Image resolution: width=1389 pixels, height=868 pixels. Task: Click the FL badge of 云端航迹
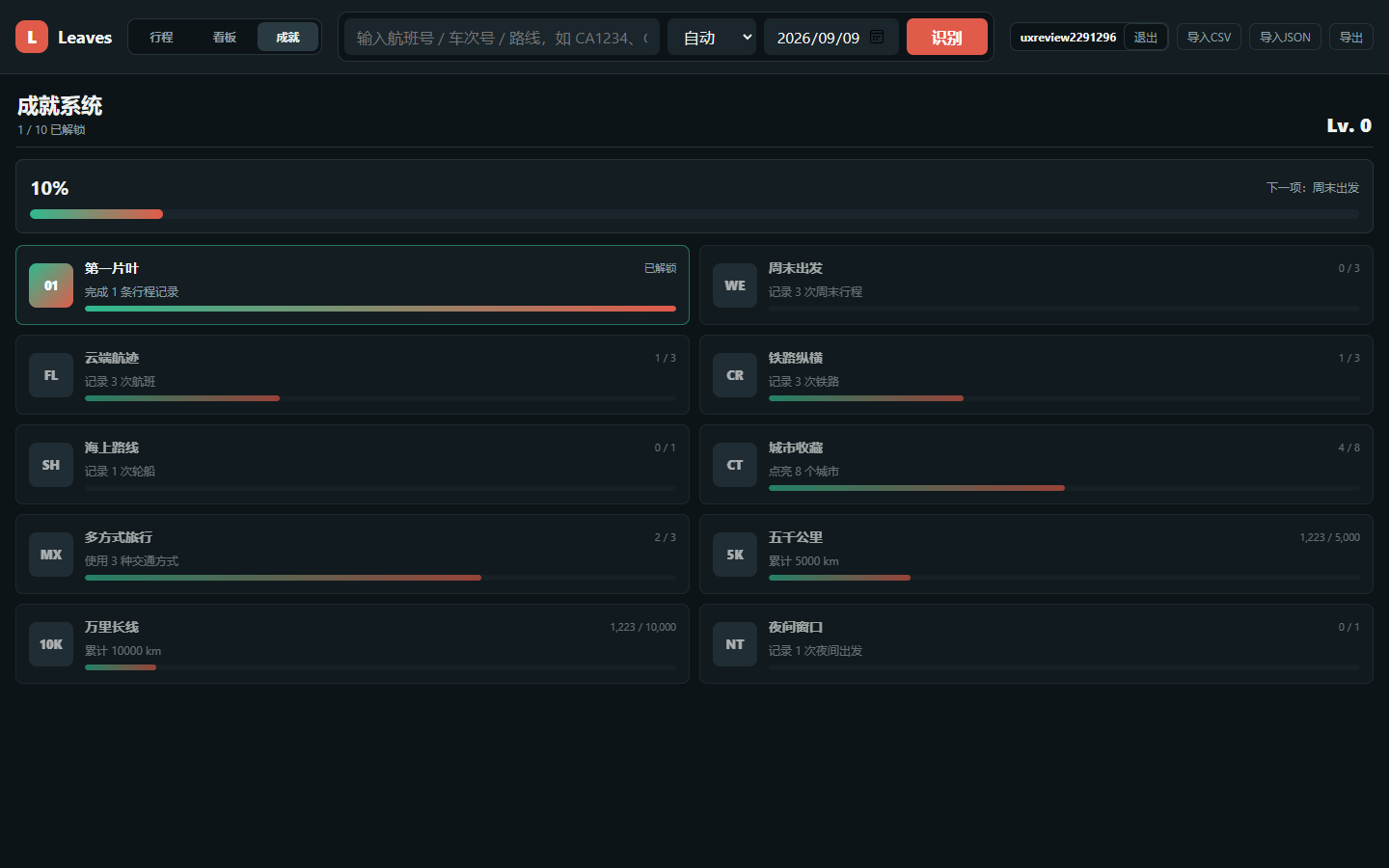(51, 375)
